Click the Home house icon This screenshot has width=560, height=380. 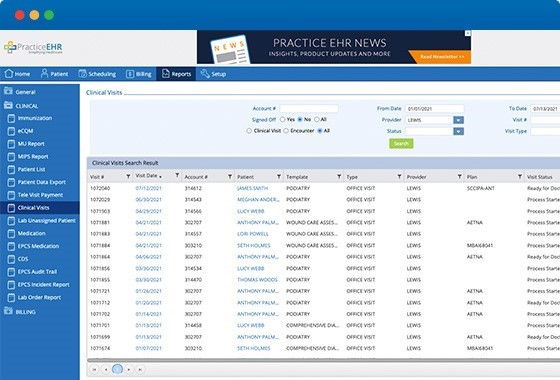(x=9, y=74)
